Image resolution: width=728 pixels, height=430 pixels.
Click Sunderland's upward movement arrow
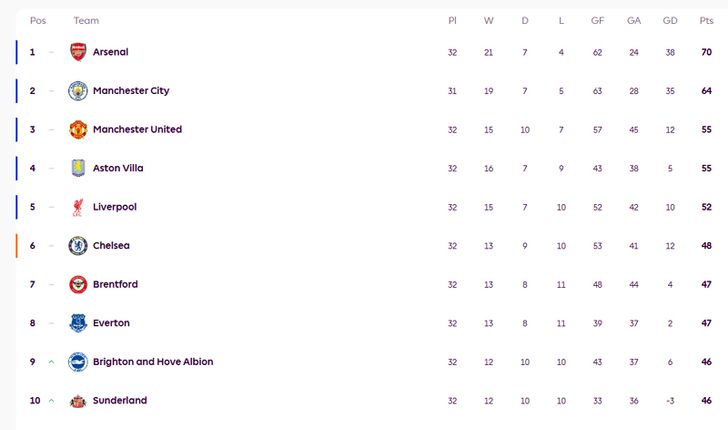(x=51, y=401)
